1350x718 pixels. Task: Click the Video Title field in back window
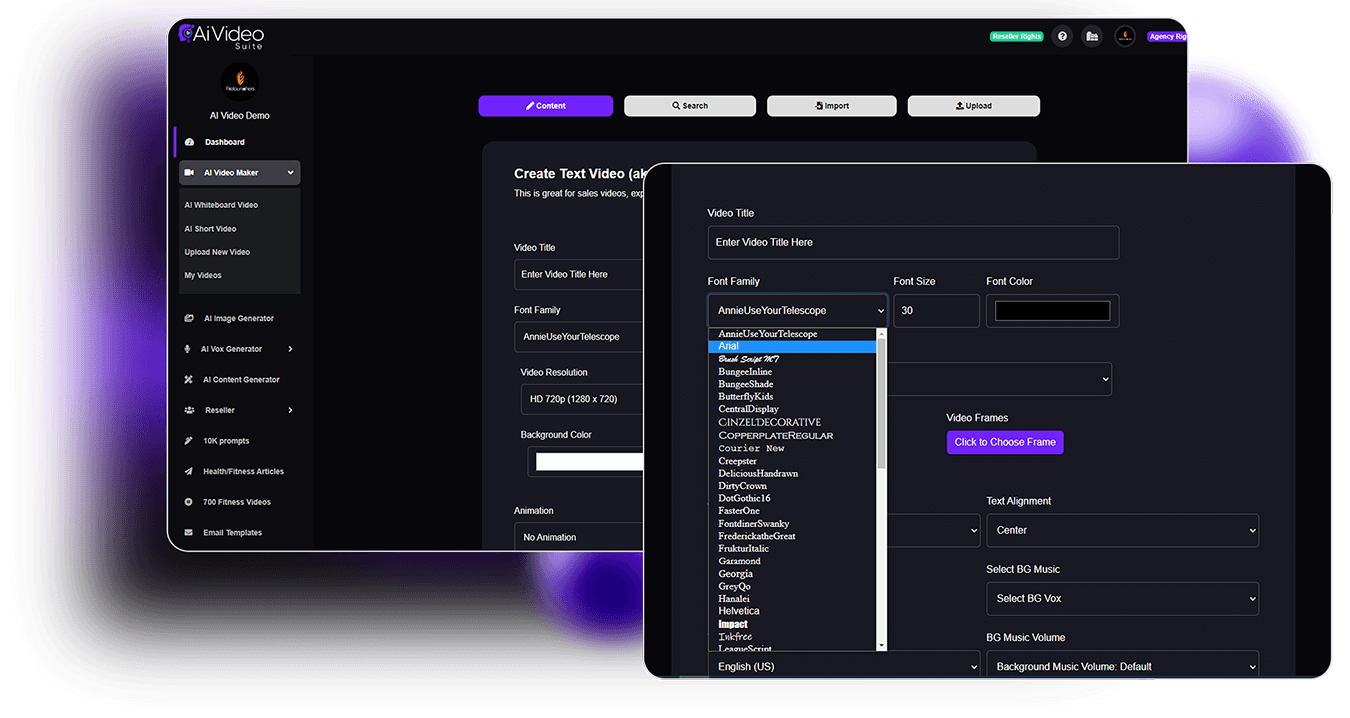tap(579, 274)
